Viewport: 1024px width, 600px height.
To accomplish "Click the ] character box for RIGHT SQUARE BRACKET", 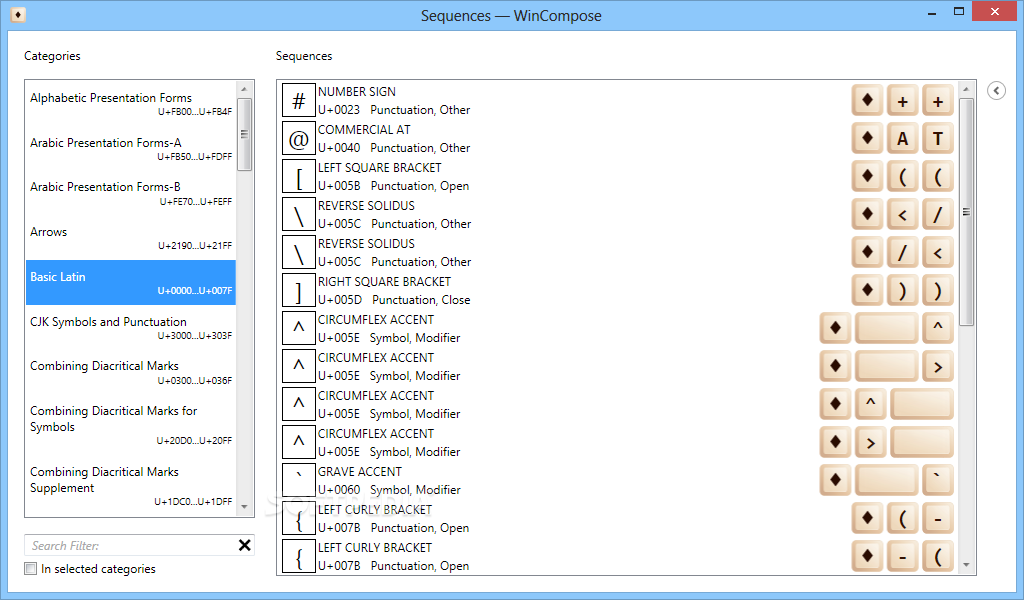I will click(x=298, y=291).
